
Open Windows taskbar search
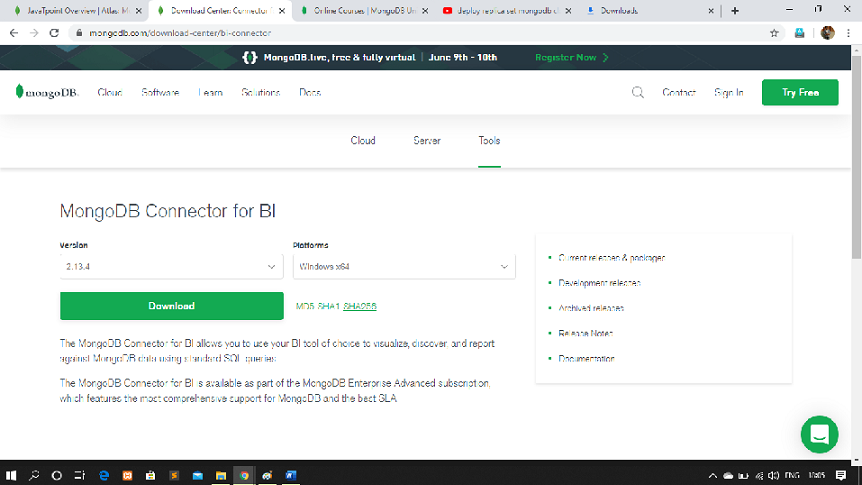tap(34, 475)
